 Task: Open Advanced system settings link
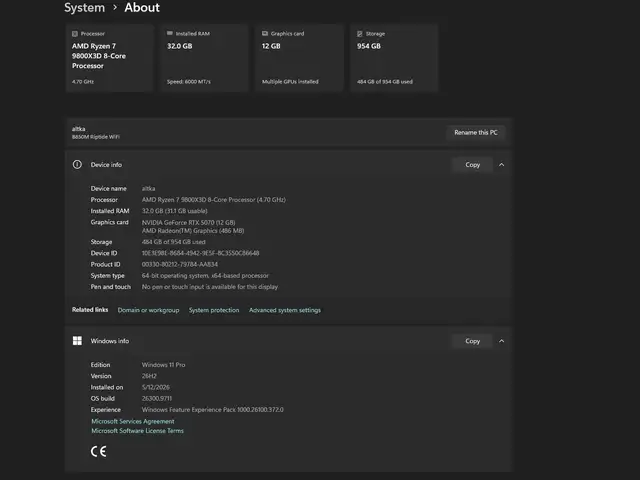coord(285,310)
